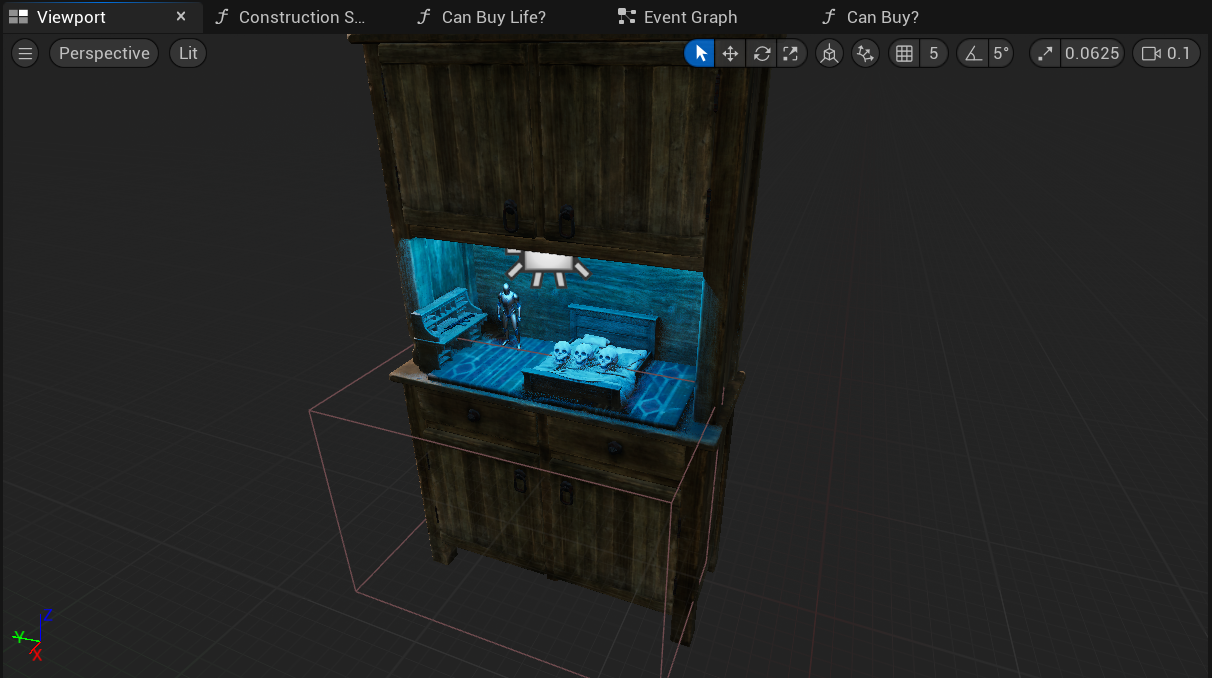
Task: Toggle scale snapping
Action: pos(1045,54)
